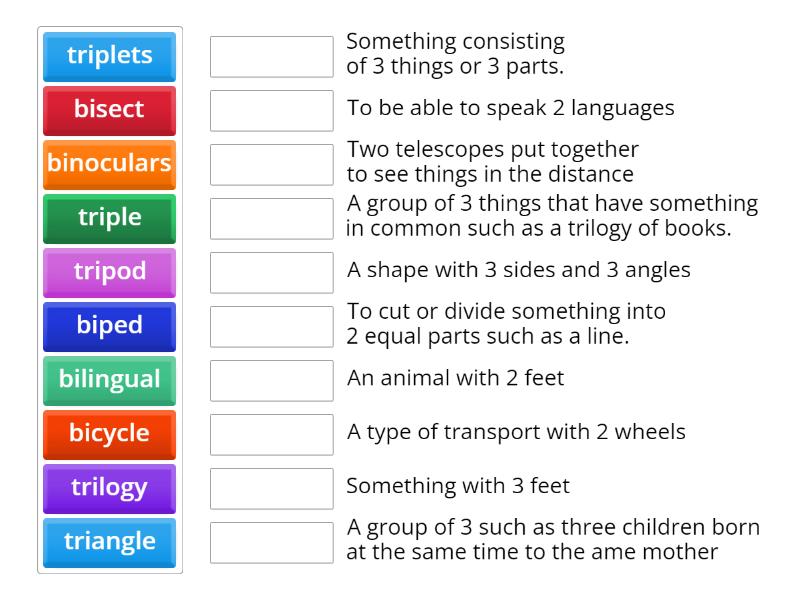Select the green 'bilingual' tile
The width and height of the screenshot is (800, 600).
click(110, 380)
